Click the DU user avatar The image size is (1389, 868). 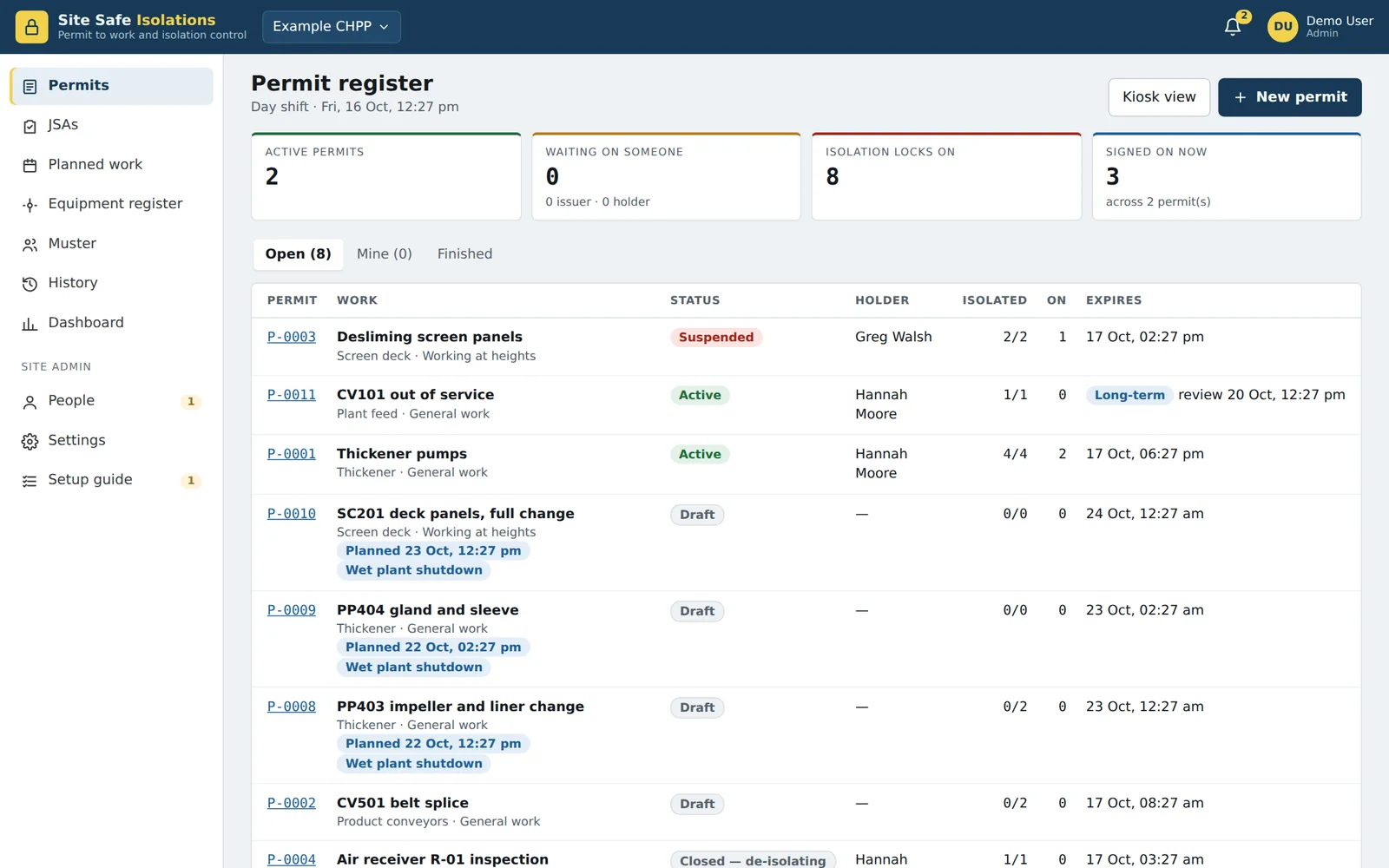pyautogui.click(x=1282, y=27)
